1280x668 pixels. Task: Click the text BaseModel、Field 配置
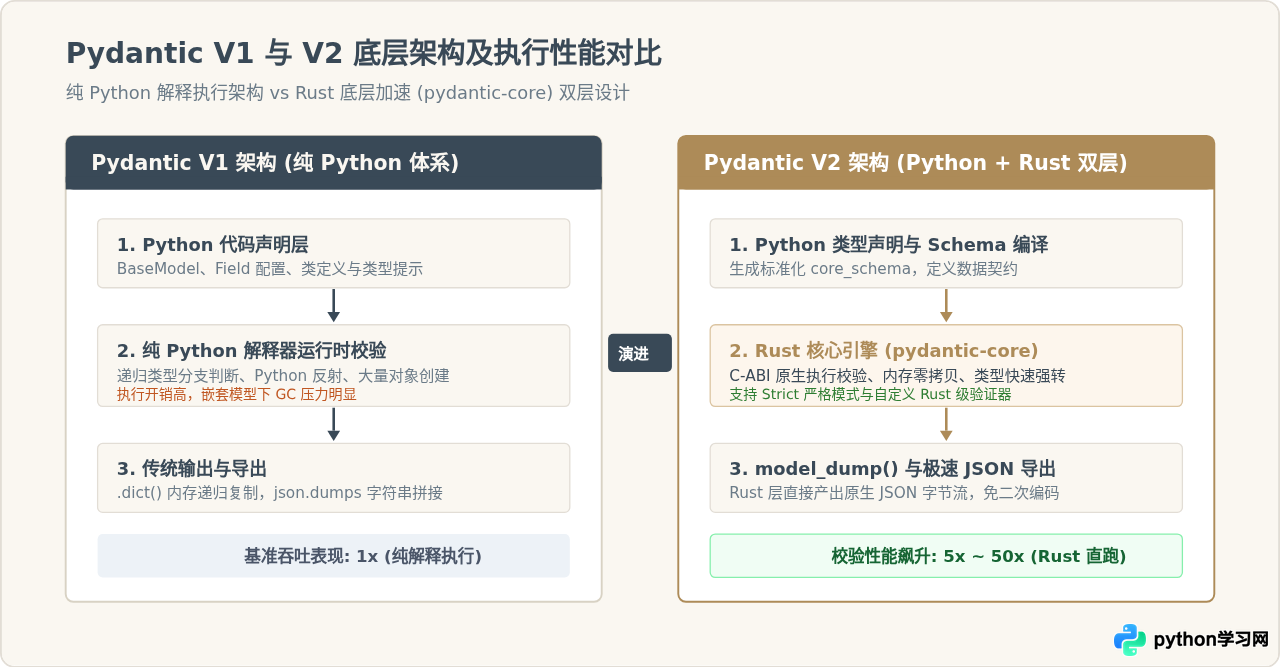pyautogui.click(x=270, y=269)
